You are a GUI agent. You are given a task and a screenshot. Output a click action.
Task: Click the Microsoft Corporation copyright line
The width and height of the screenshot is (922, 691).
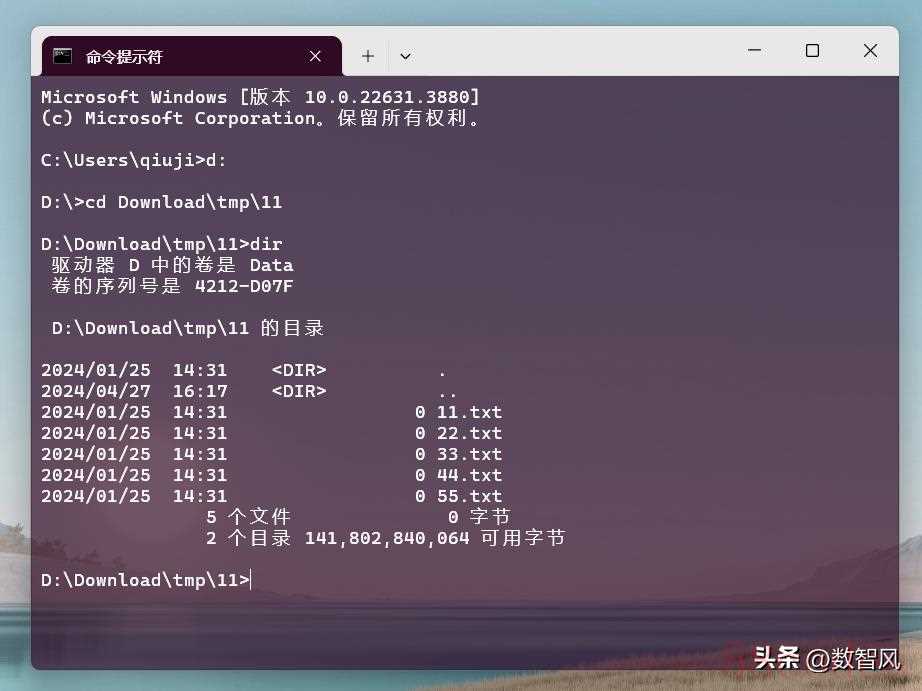[262, 118]
